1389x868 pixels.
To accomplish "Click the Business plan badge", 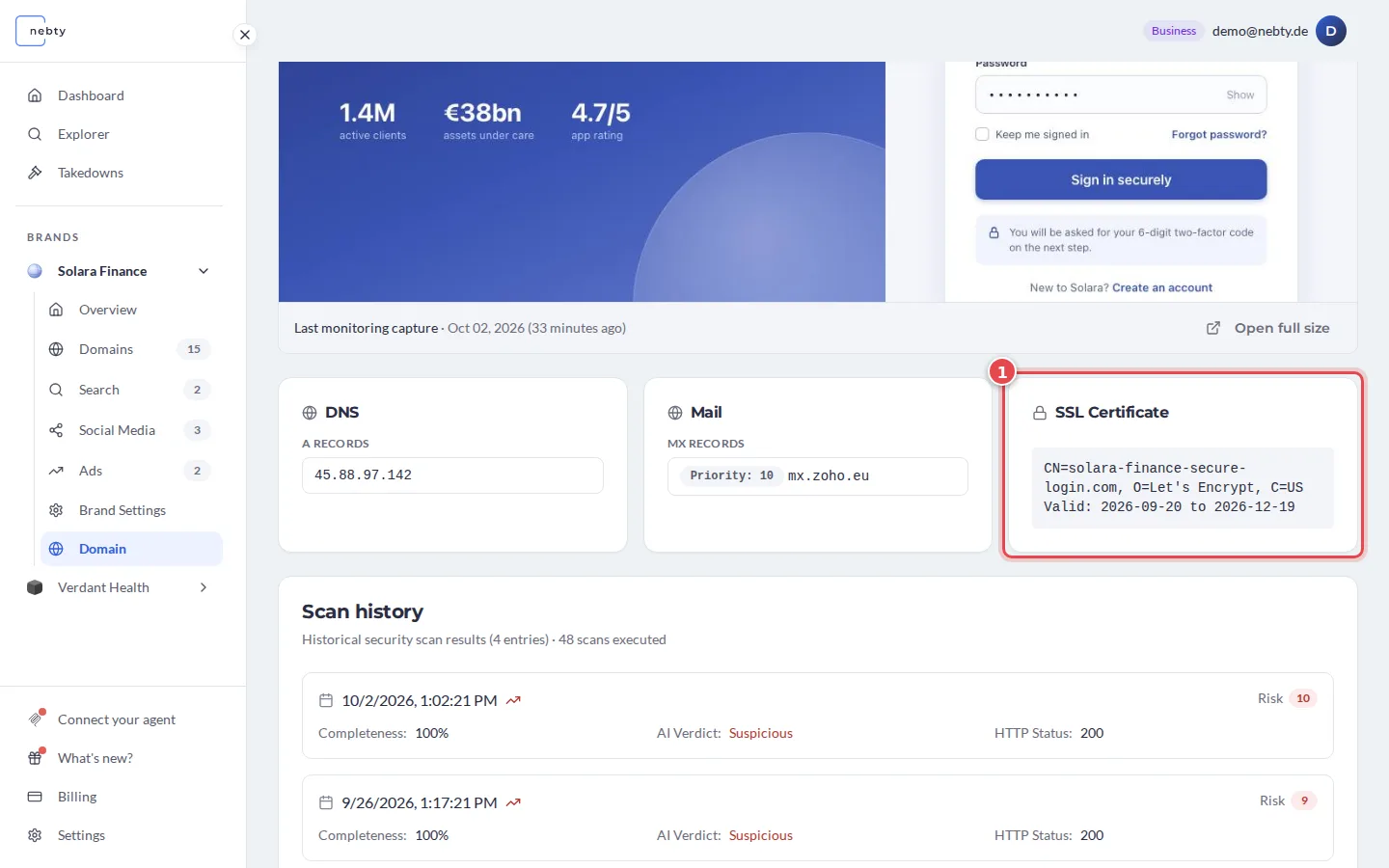I will point(1174,31).
